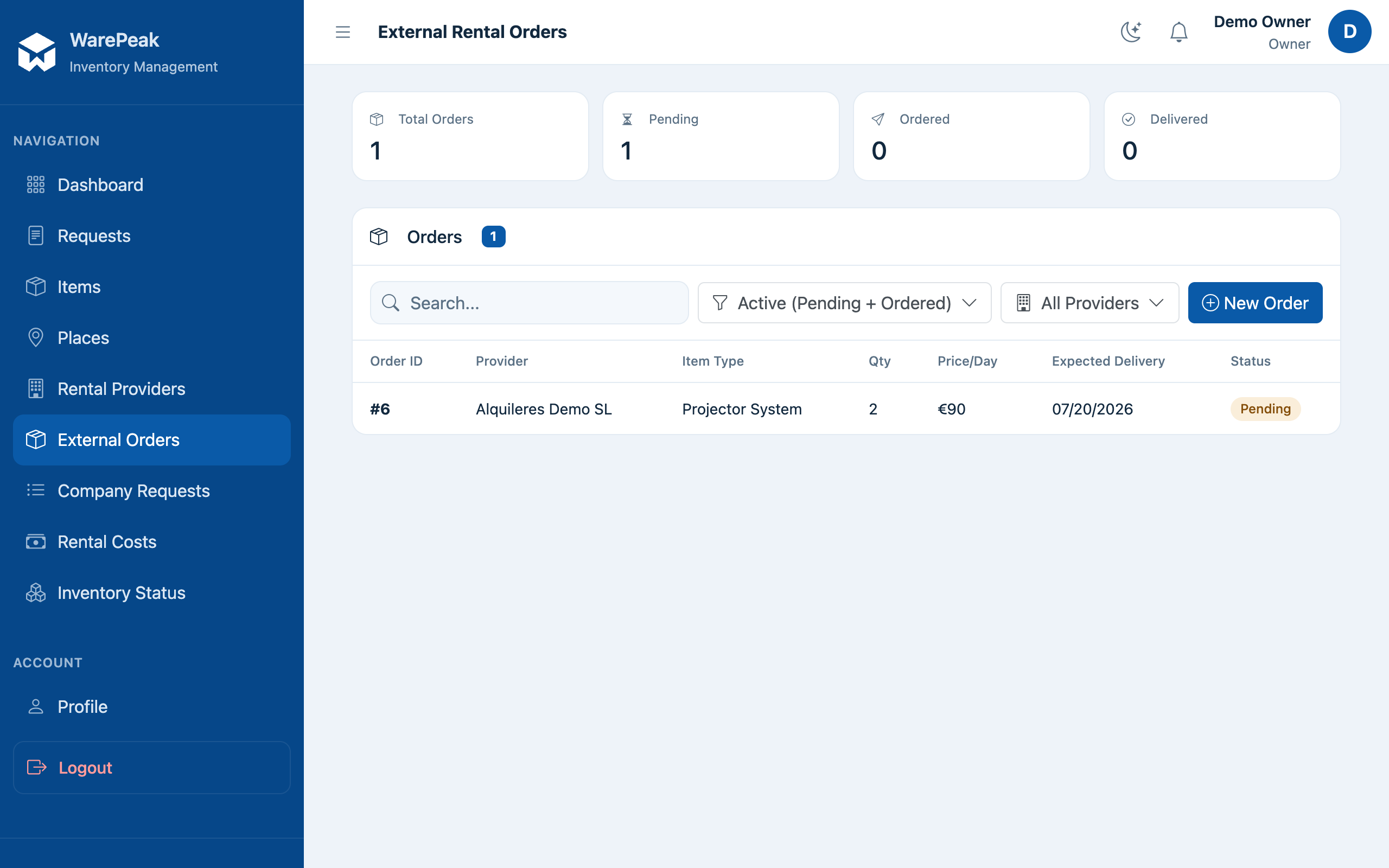
Task: Open Active (Pending + Ordered) status filter
Action: [844, 303]
